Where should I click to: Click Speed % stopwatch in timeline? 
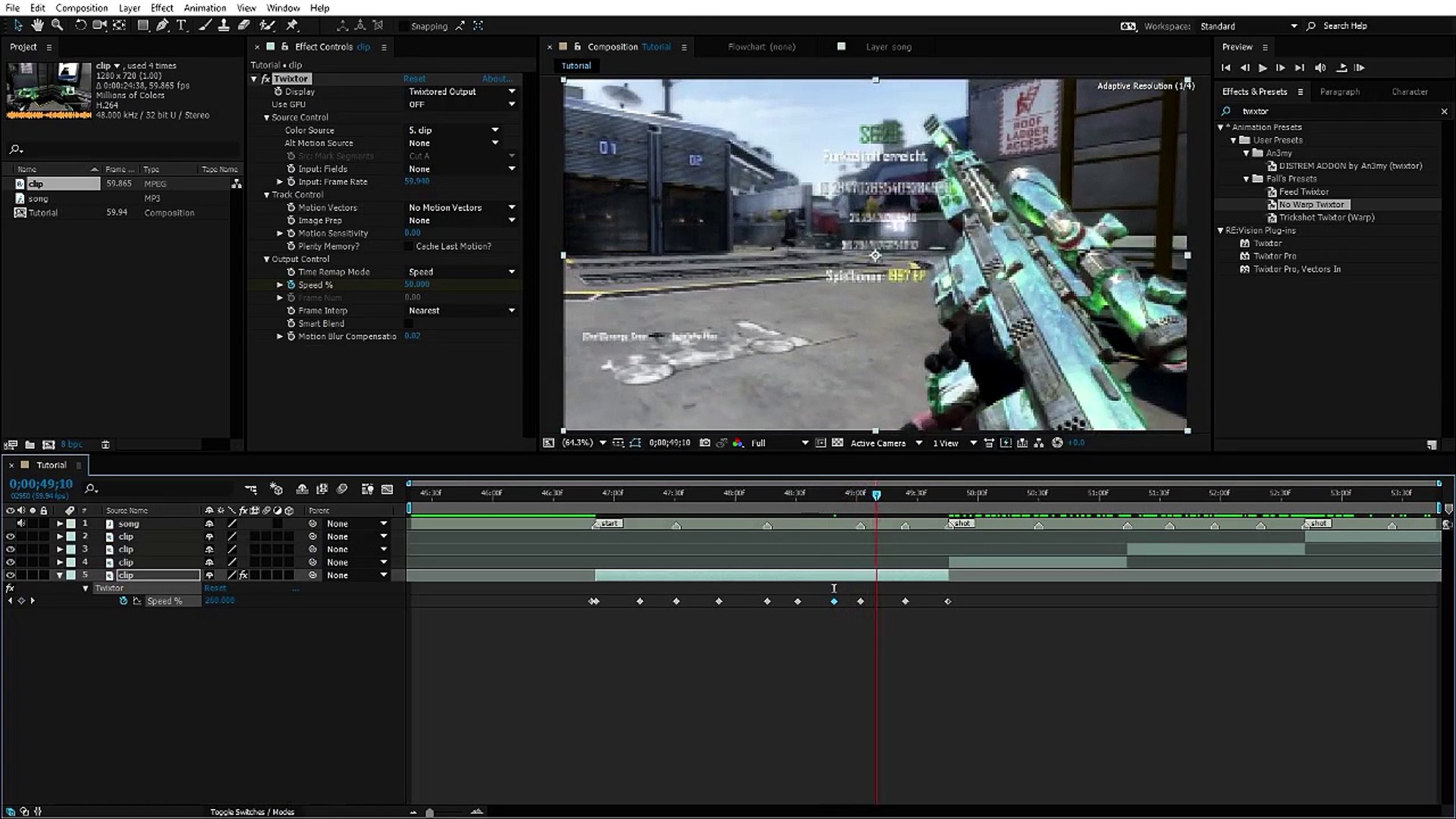coord(124,601)
